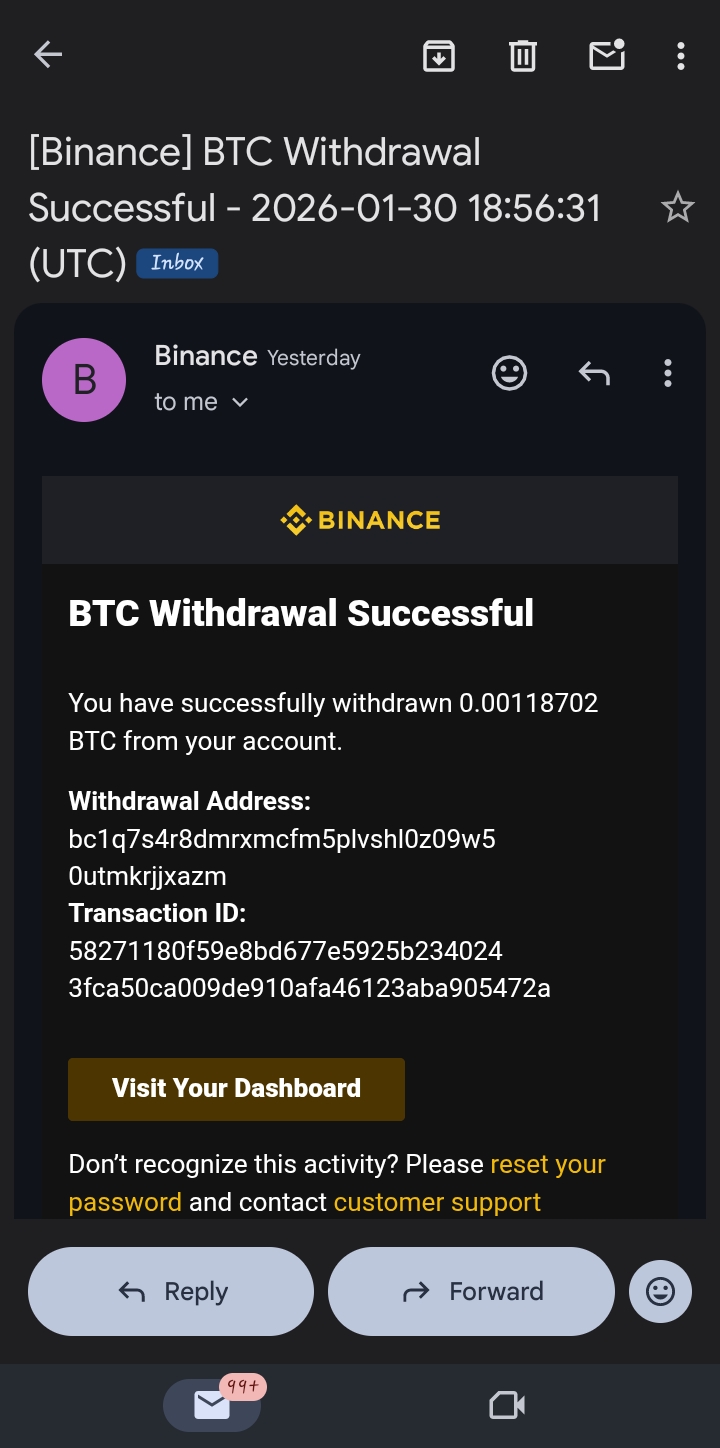720x1448 pixels.
Task: Open the reset your password link
Action: click(x=547, y=1165)
